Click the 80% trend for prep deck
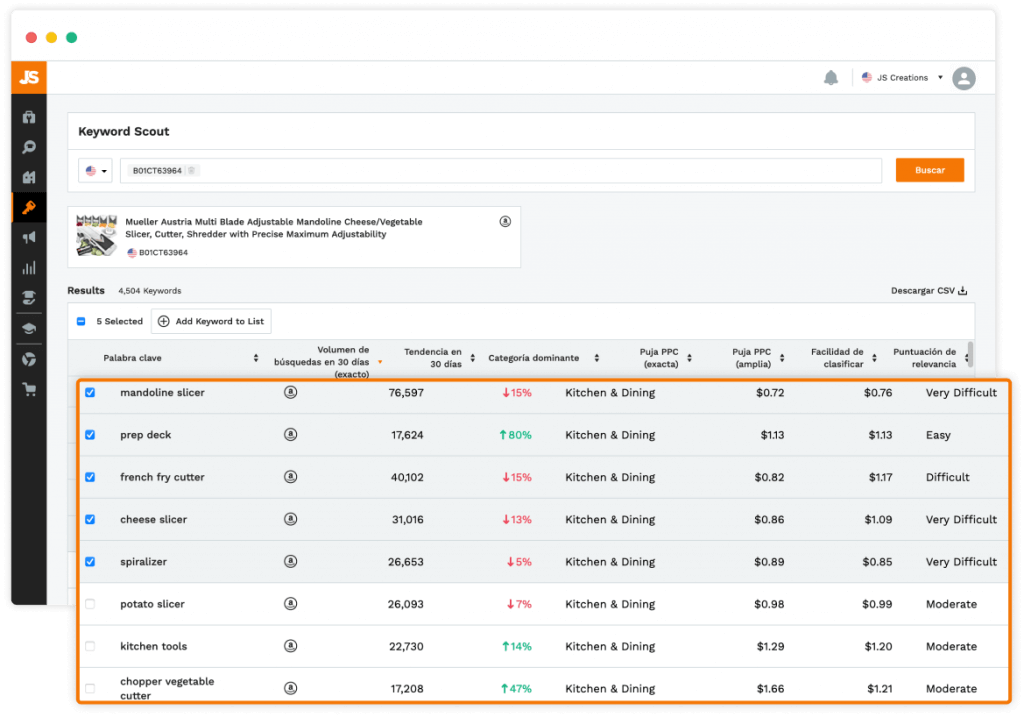Image resolution: width=1024 pixels, height=717 pixels. pyautogui.click(x=515, y=435)
